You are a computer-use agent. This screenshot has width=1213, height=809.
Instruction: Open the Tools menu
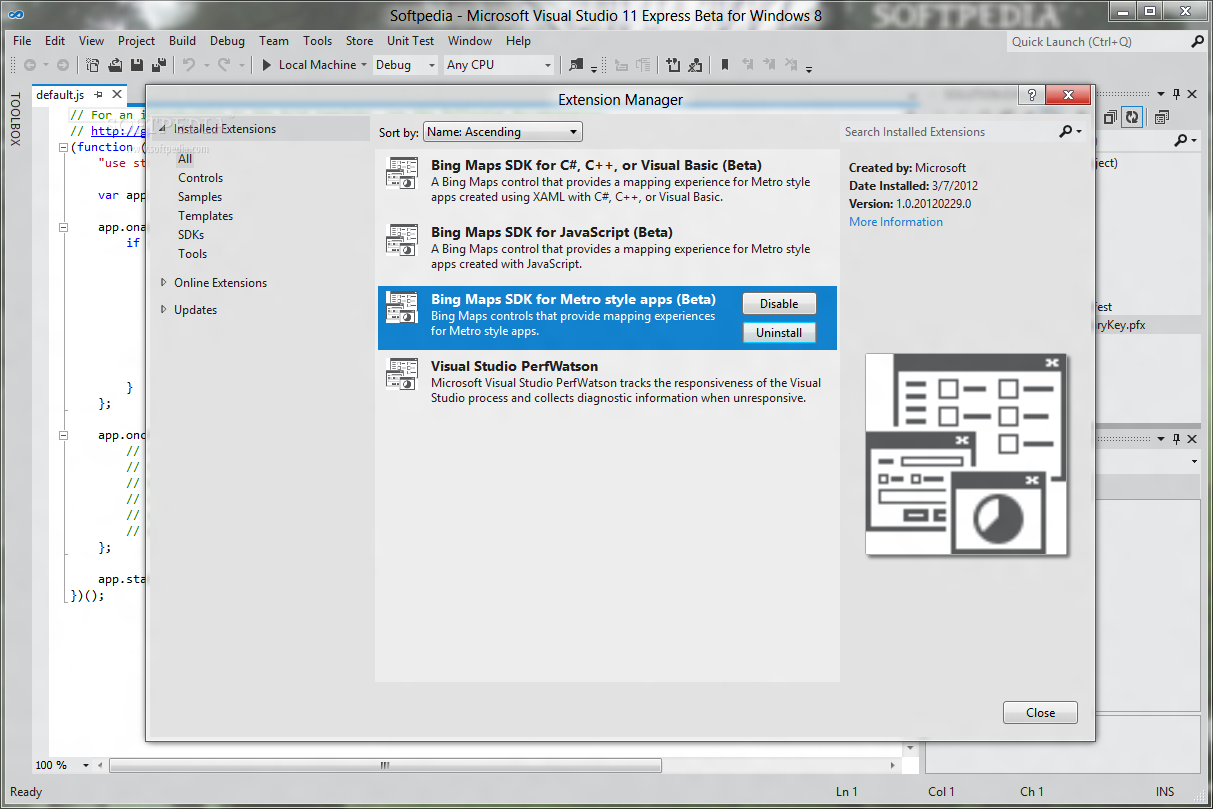[318, 41]
